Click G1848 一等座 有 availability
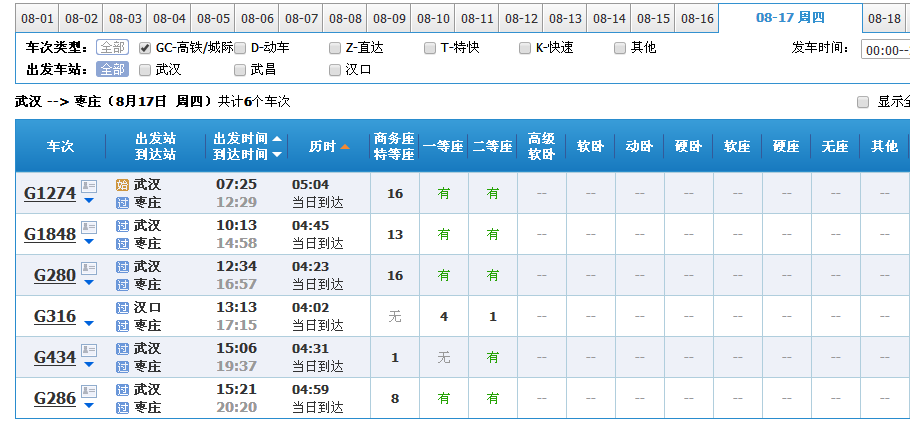The image size is (910, 427). 444,234
